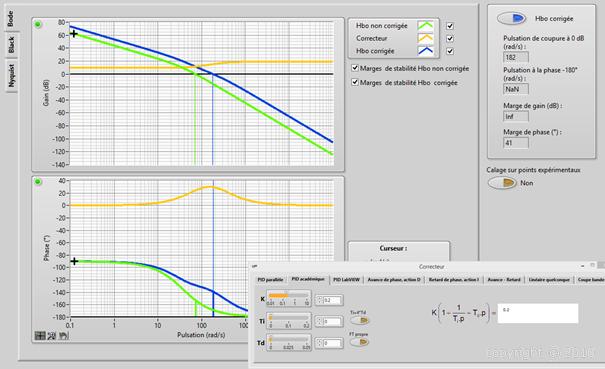Switch to the Black diagram tab
Image resolution: width=605 pixels, height=369 pixels.
click(11, 45)
